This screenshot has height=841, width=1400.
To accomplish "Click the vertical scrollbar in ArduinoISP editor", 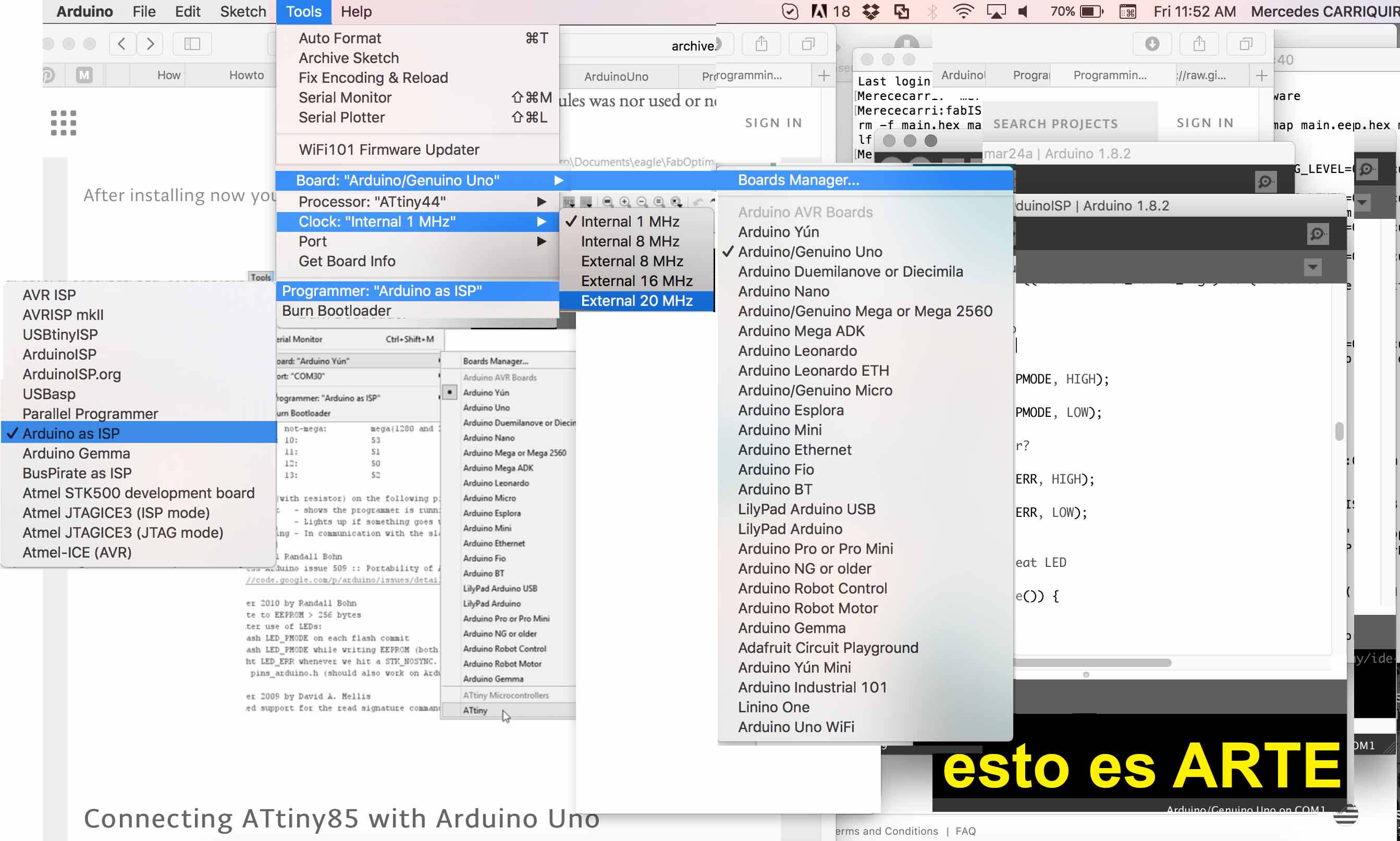I will (x=1339, y=431).
